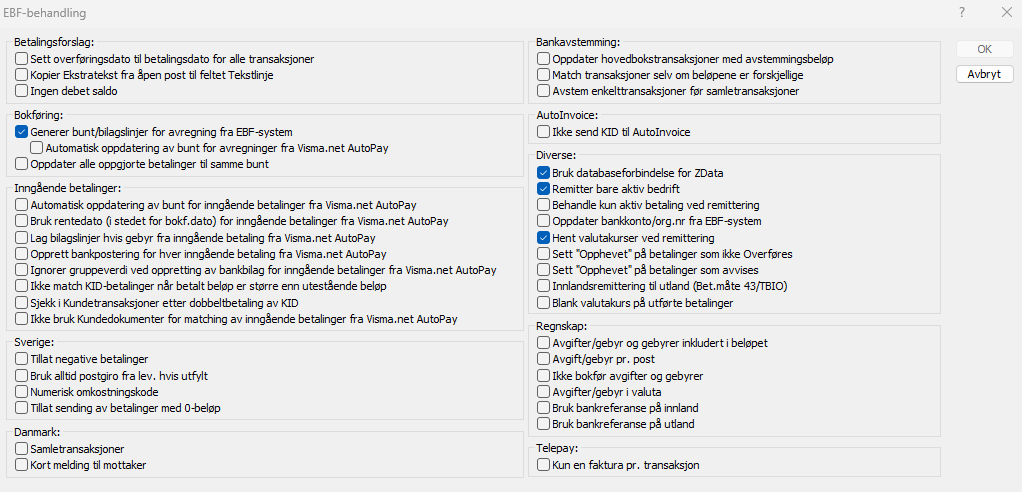Uncheck 'Generer bunt/bilagslinjer for avregning fra EBF-system'

pos(23,131)
